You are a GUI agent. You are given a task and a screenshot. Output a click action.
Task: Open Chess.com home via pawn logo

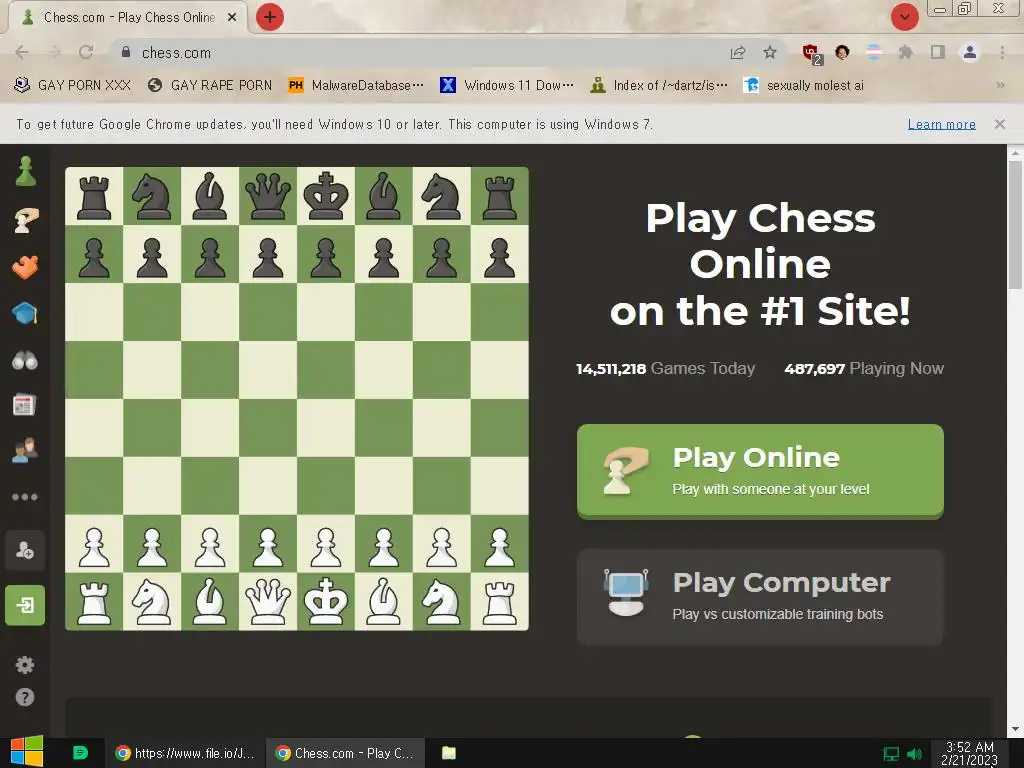25,172
